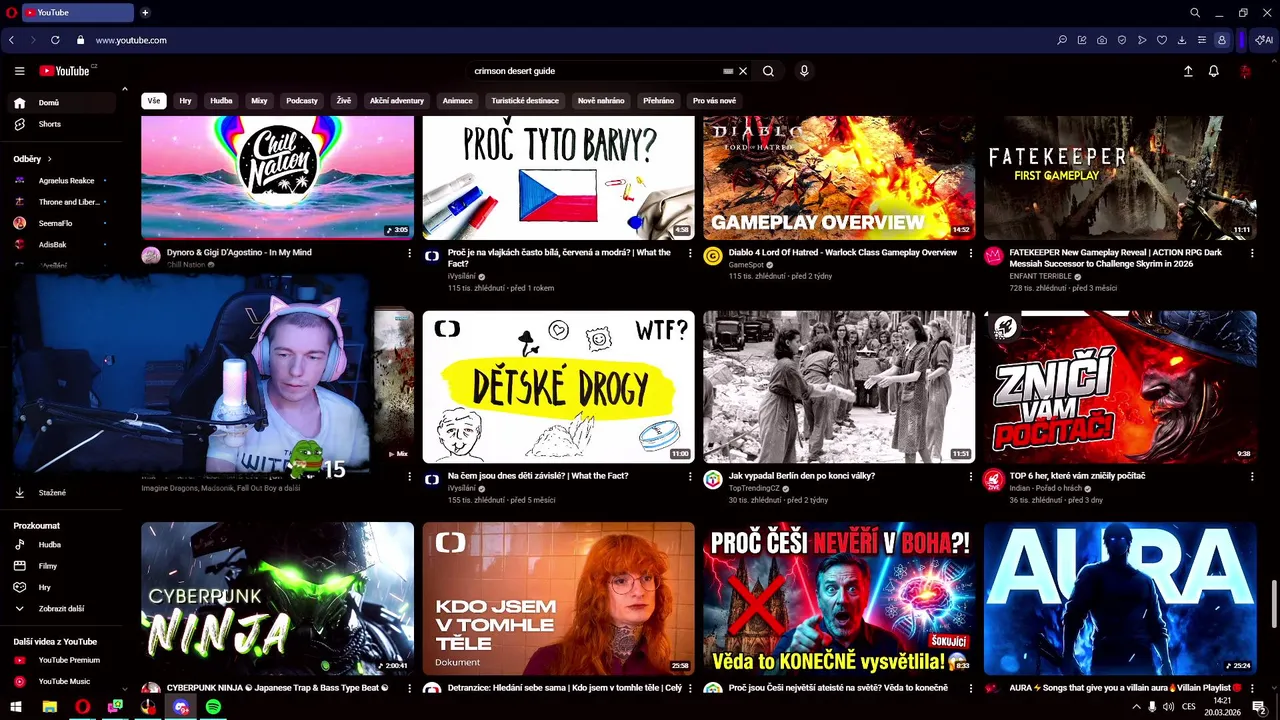
Task: Play the Chill Nation video thumbnail
Action: coord(277,177)
